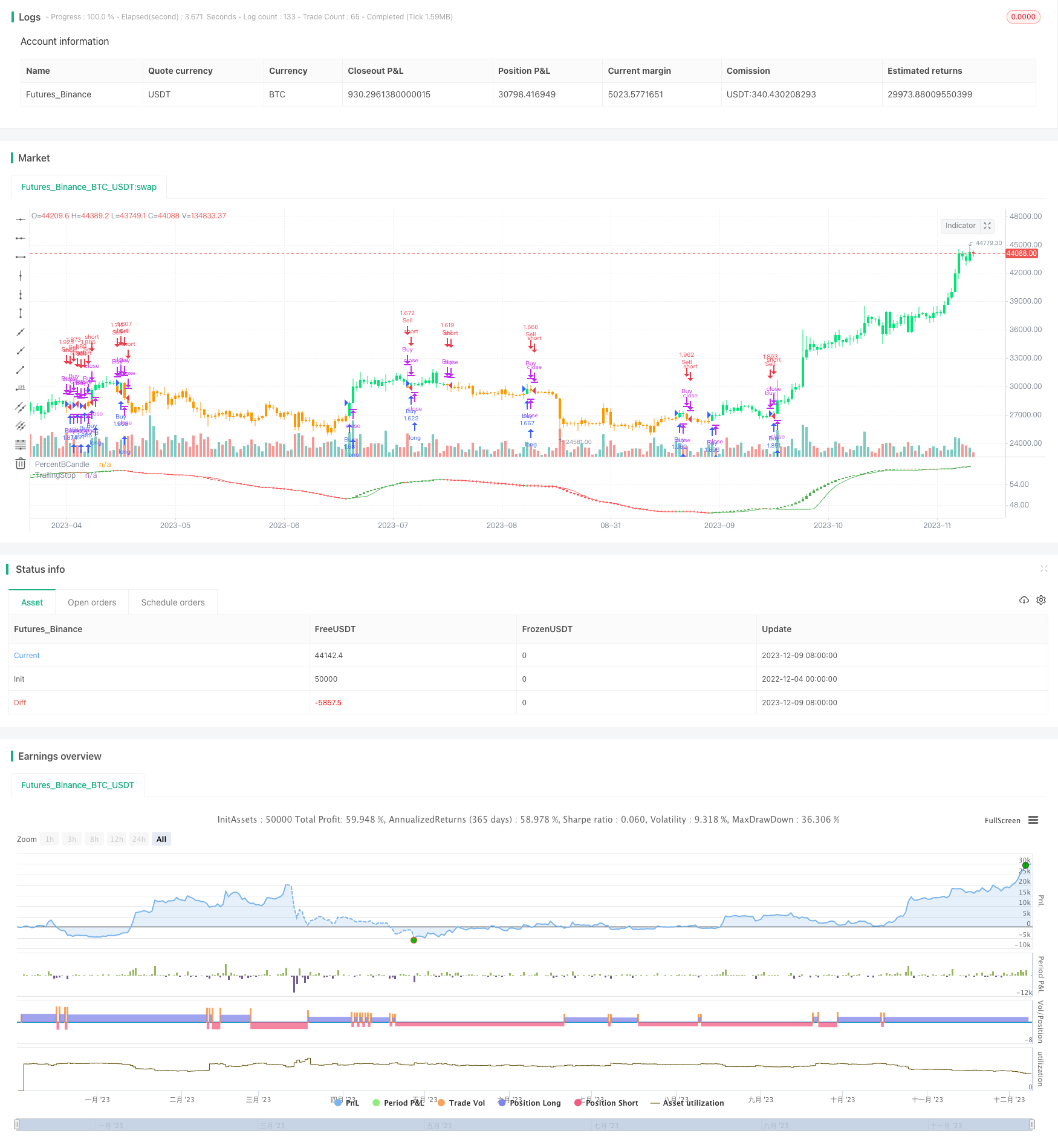Click the expand icon on Indicator button

[x=987, y=226]
